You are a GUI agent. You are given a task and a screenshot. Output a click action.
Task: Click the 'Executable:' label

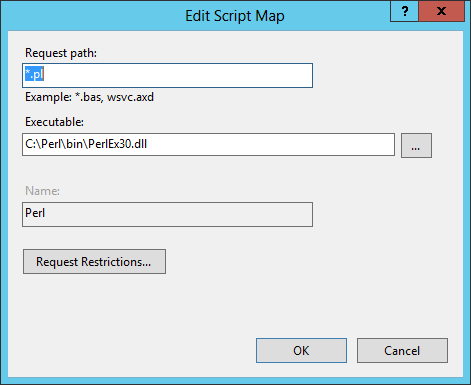coord(54,122)
